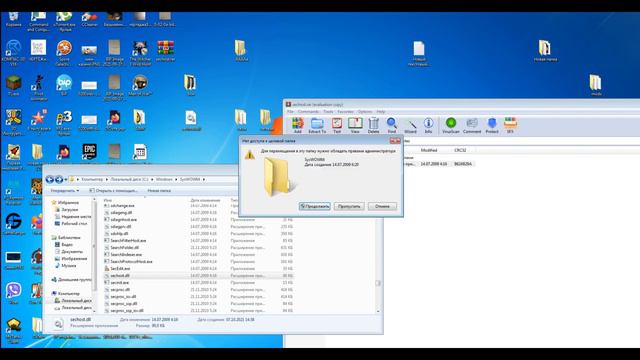Click the SFX icon in WinRAR toolbar
Image resolution: width=640 pixels, height=360 pixels.
[x=510, y=125]
